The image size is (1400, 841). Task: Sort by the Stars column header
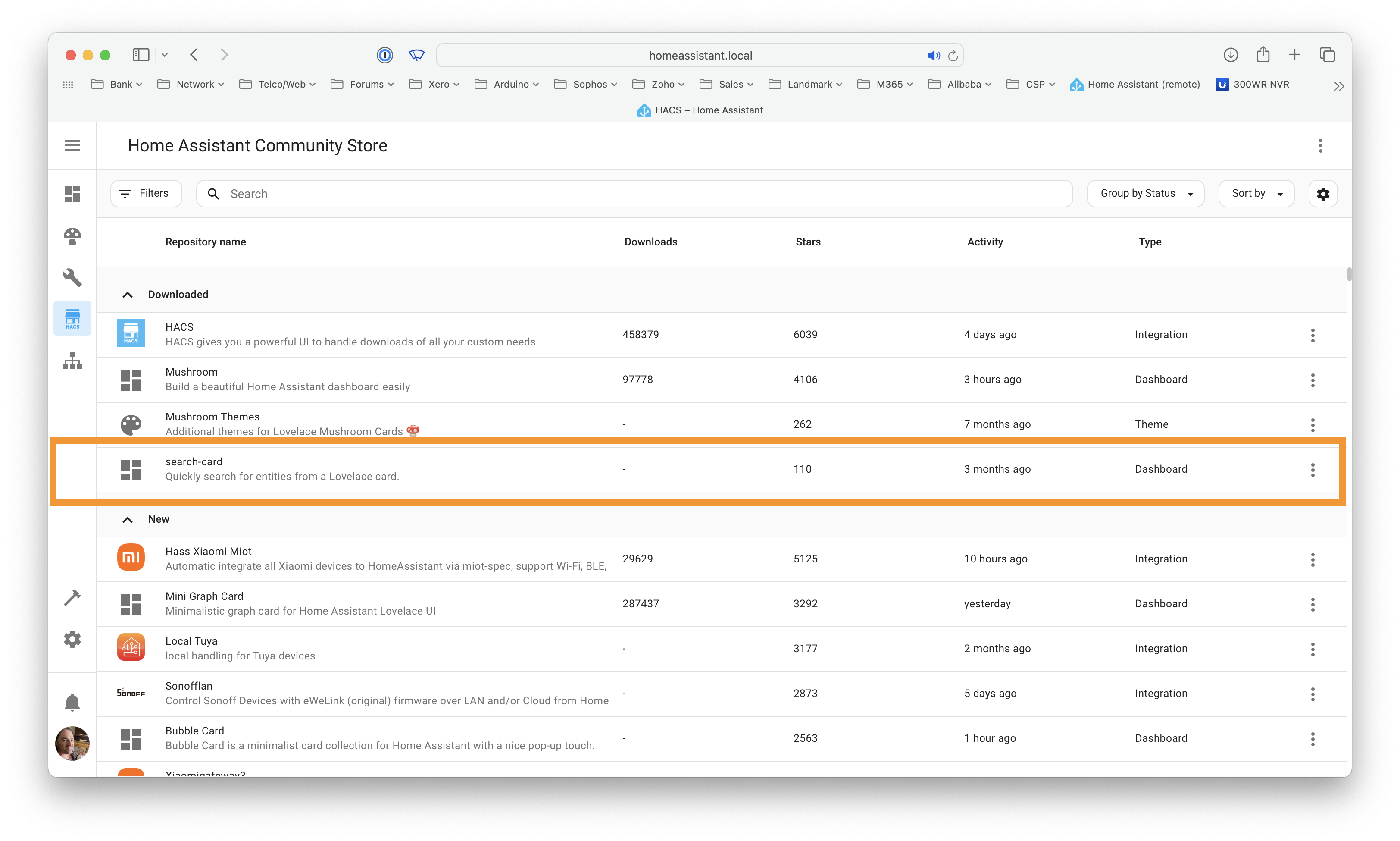[808, 242]
